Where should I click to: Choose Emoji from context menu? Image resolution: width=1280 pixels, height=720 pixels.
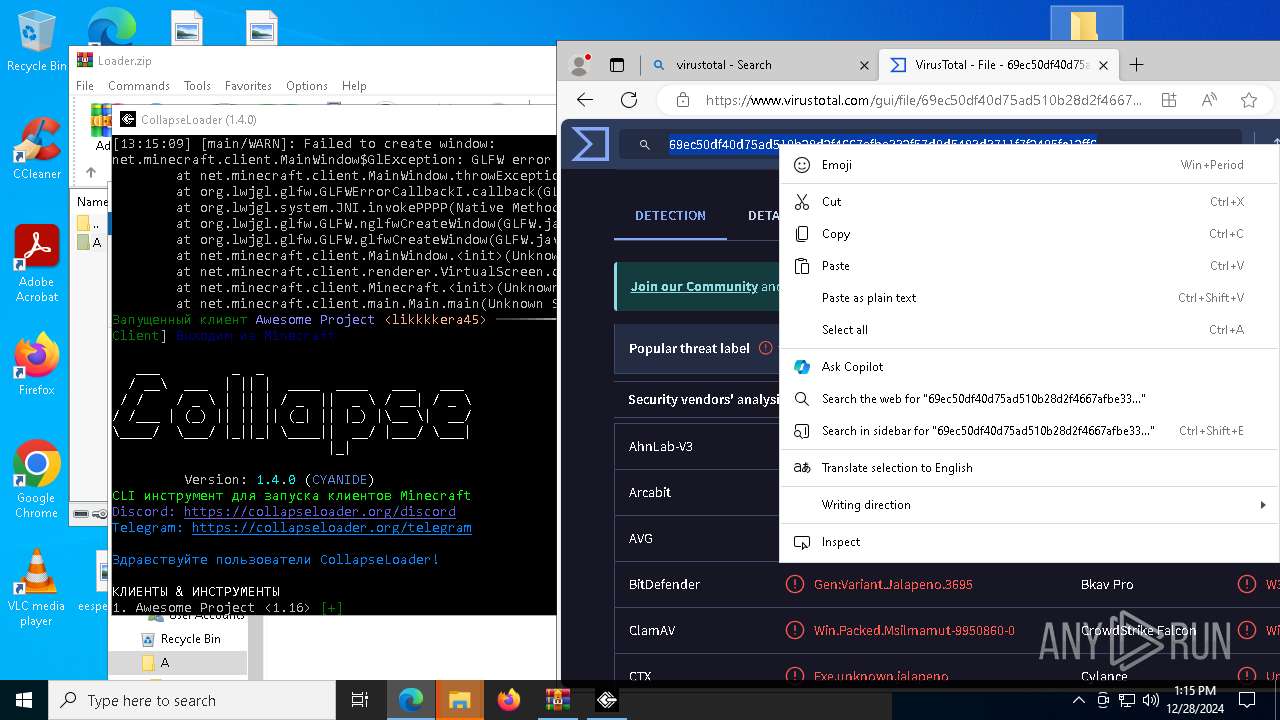point(1030,165)
